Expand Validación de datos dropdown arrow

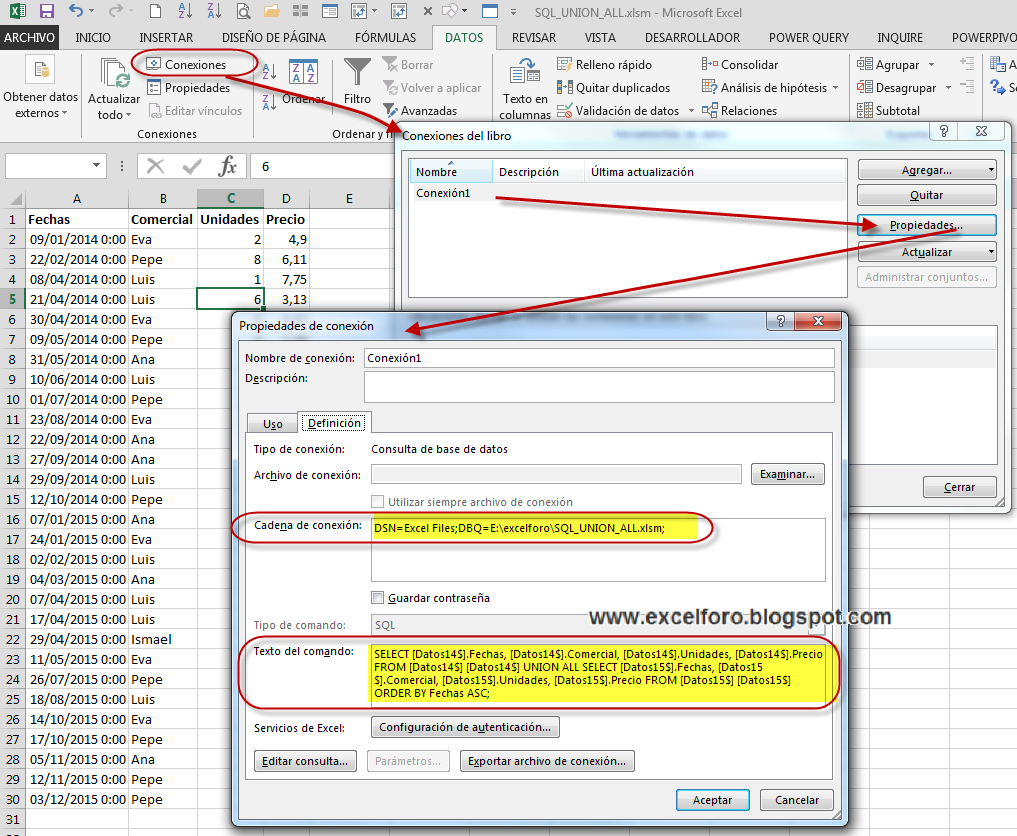(x=691, y=111)
